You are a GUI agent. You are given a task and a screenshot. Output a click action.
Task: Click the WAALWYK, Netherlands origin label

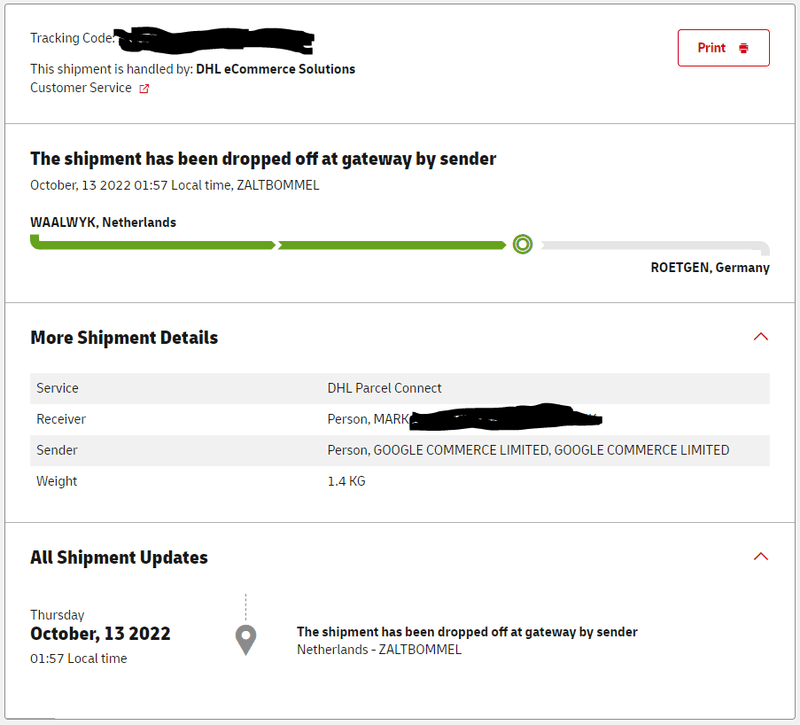[x=103, y=222]
